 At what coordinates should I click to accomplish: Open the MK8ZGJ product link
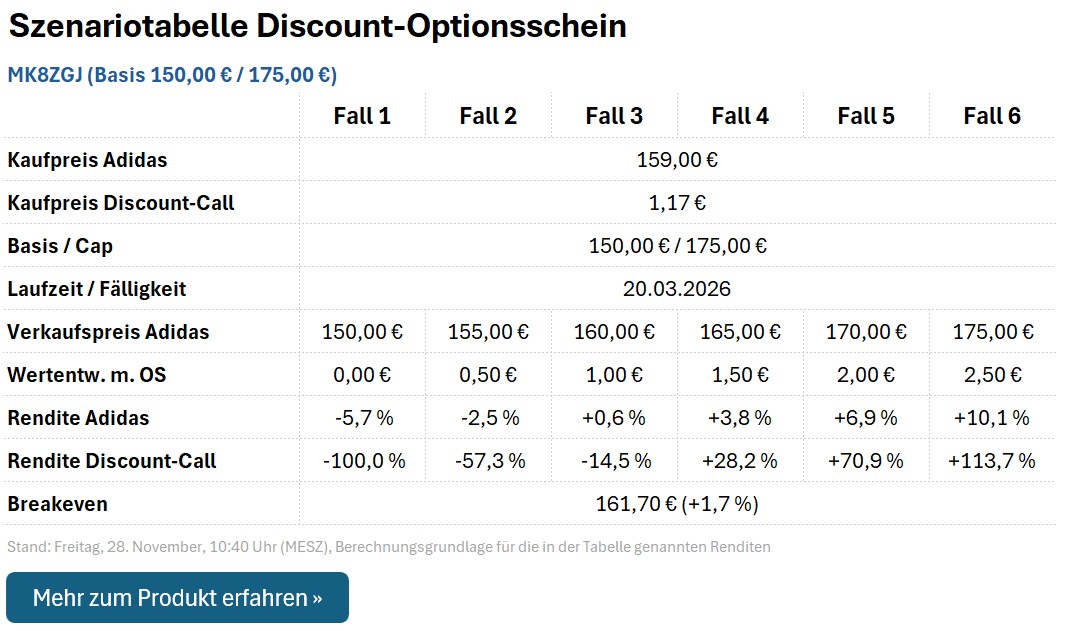[172, 73]
